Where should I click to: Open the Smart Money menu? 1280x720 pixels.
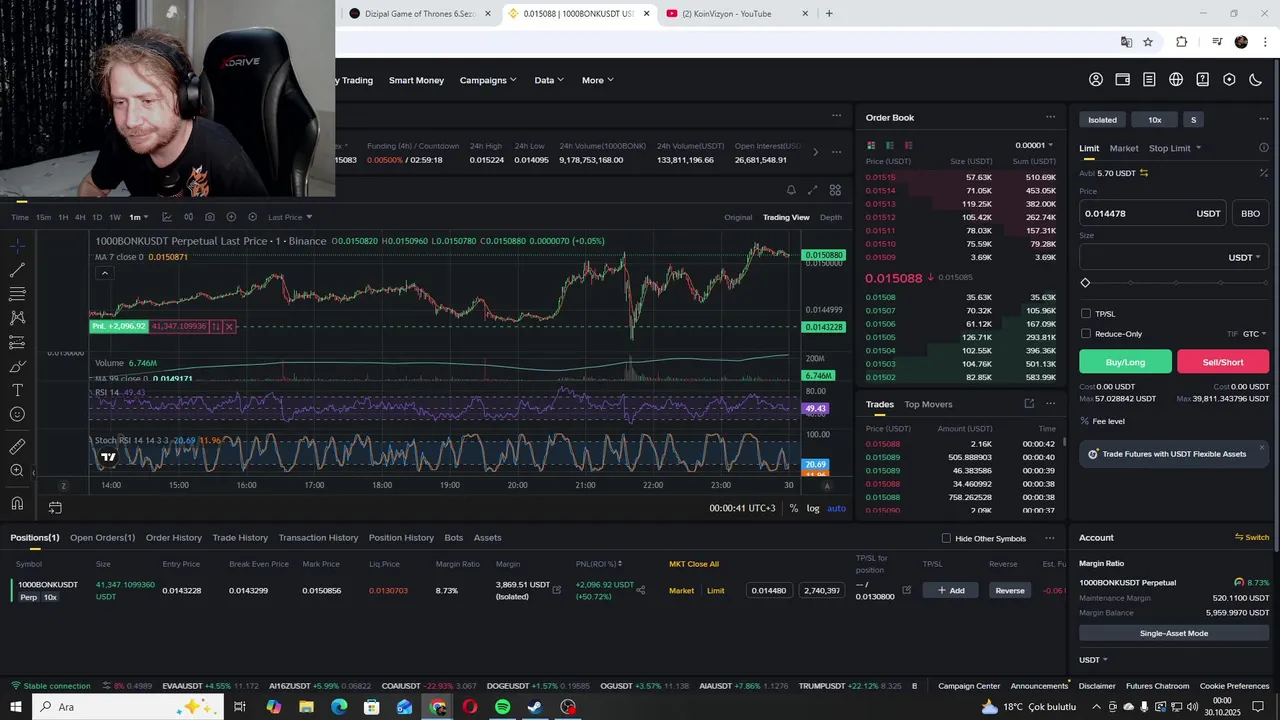[416, 80]
